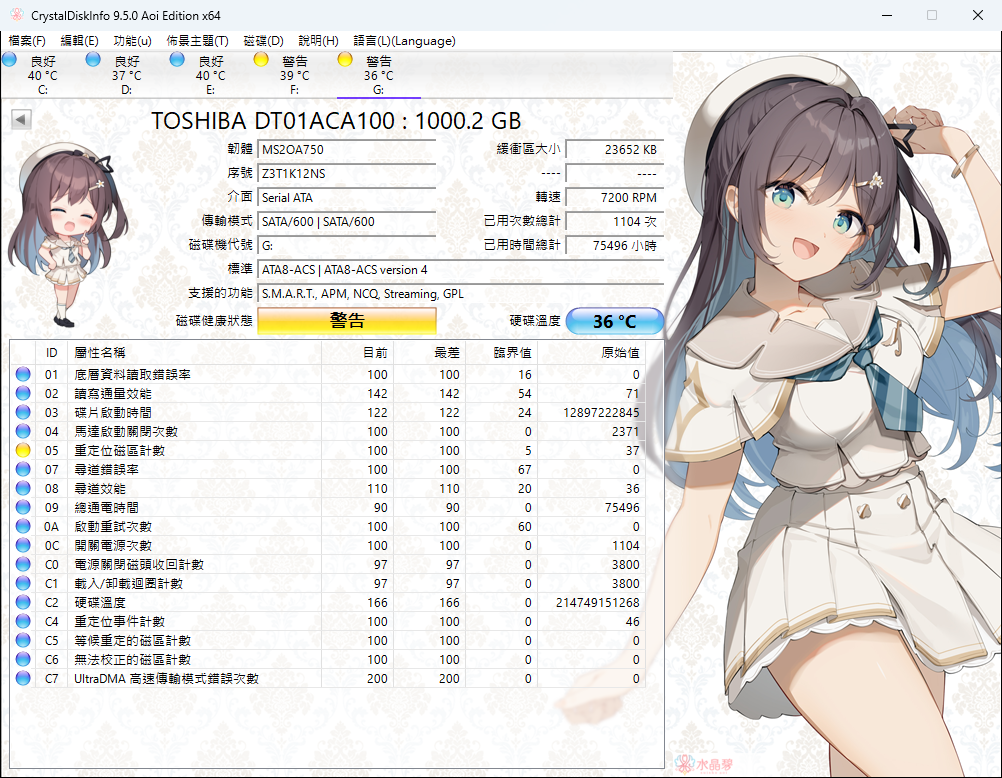This screenshot has height=778, width=1002.
Task: Click status orb for attribute 03
Action: [23, 412]
